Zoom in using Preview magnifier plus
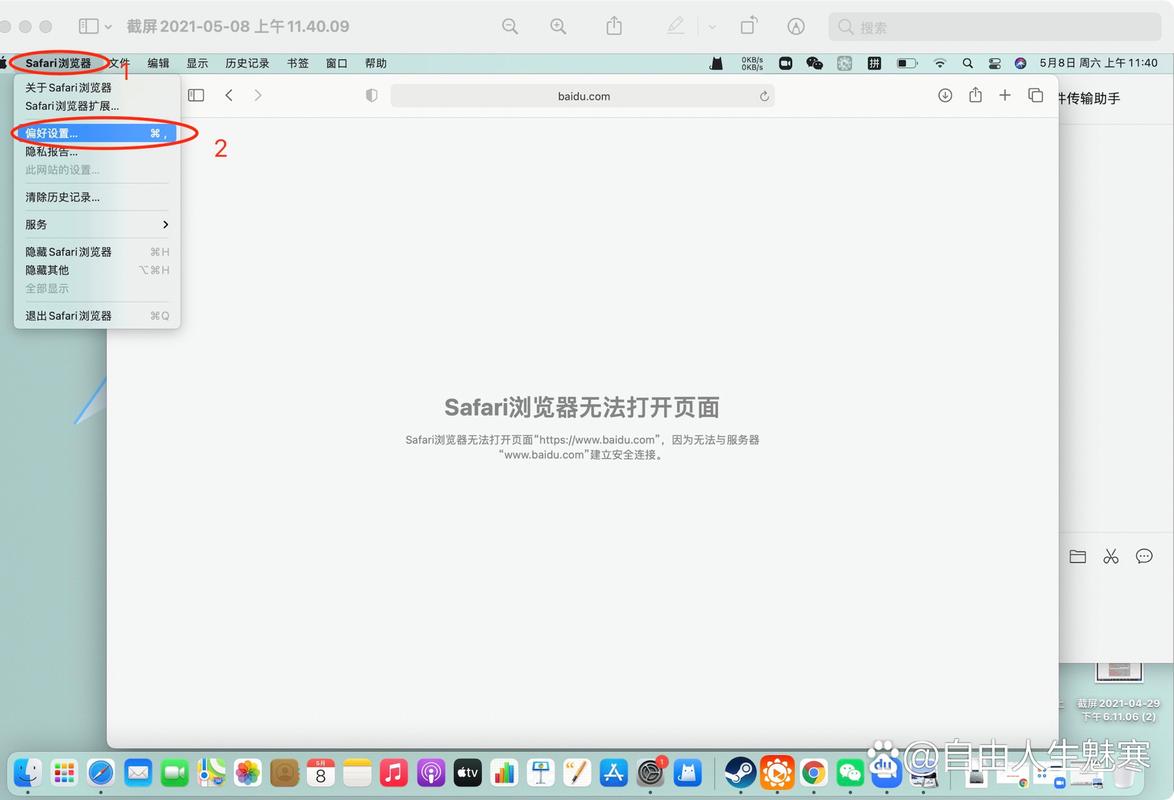 click(558, 27)
